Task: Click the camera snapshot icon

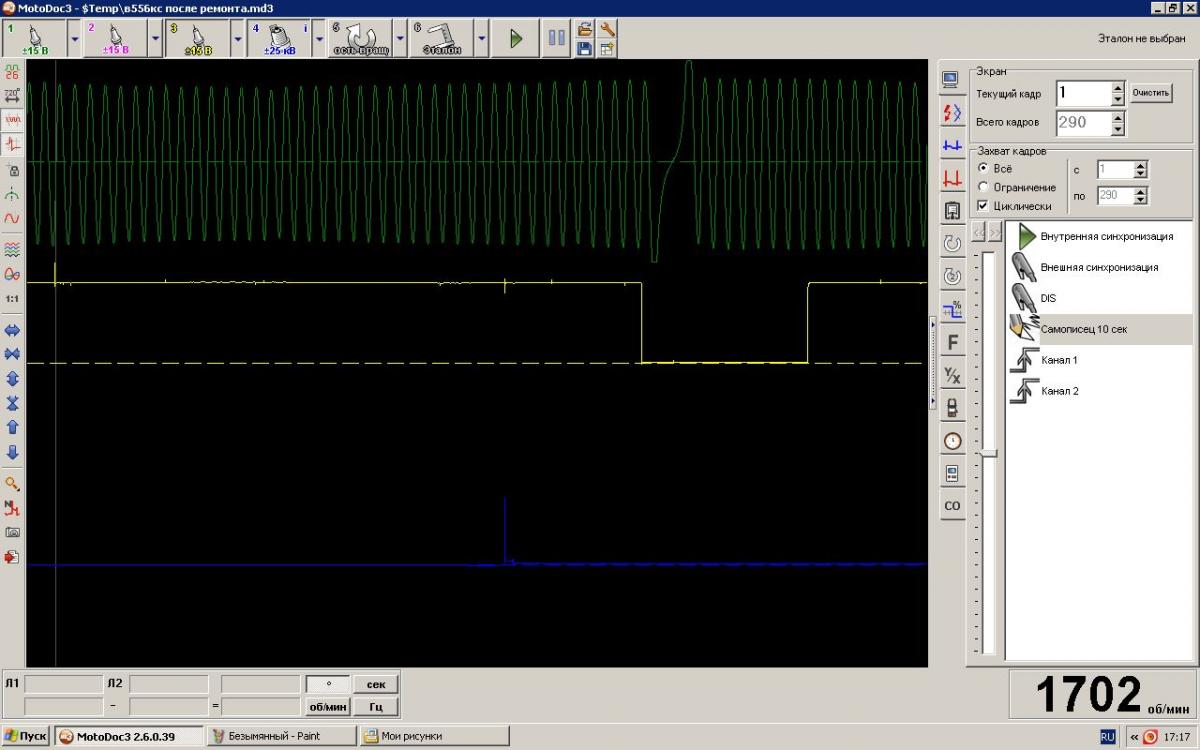Action: coord(13,532)
